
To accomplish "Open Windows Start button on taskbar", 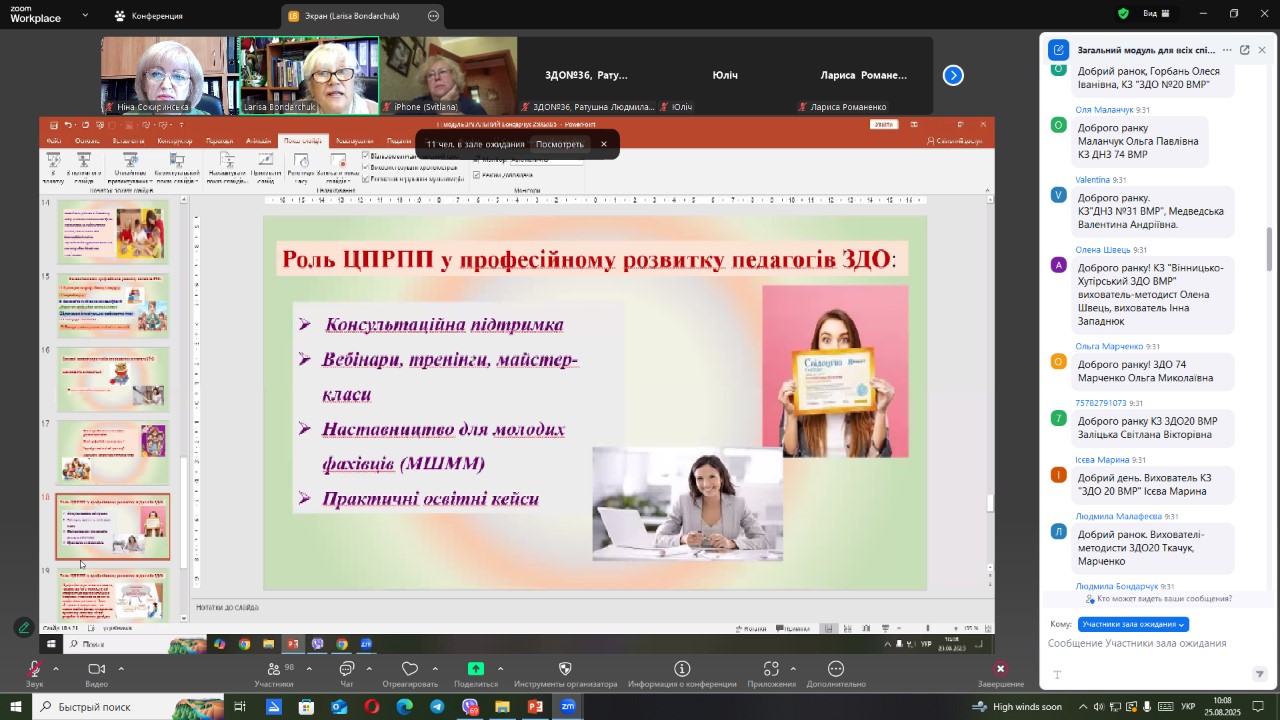I will (x=15, y=707).
